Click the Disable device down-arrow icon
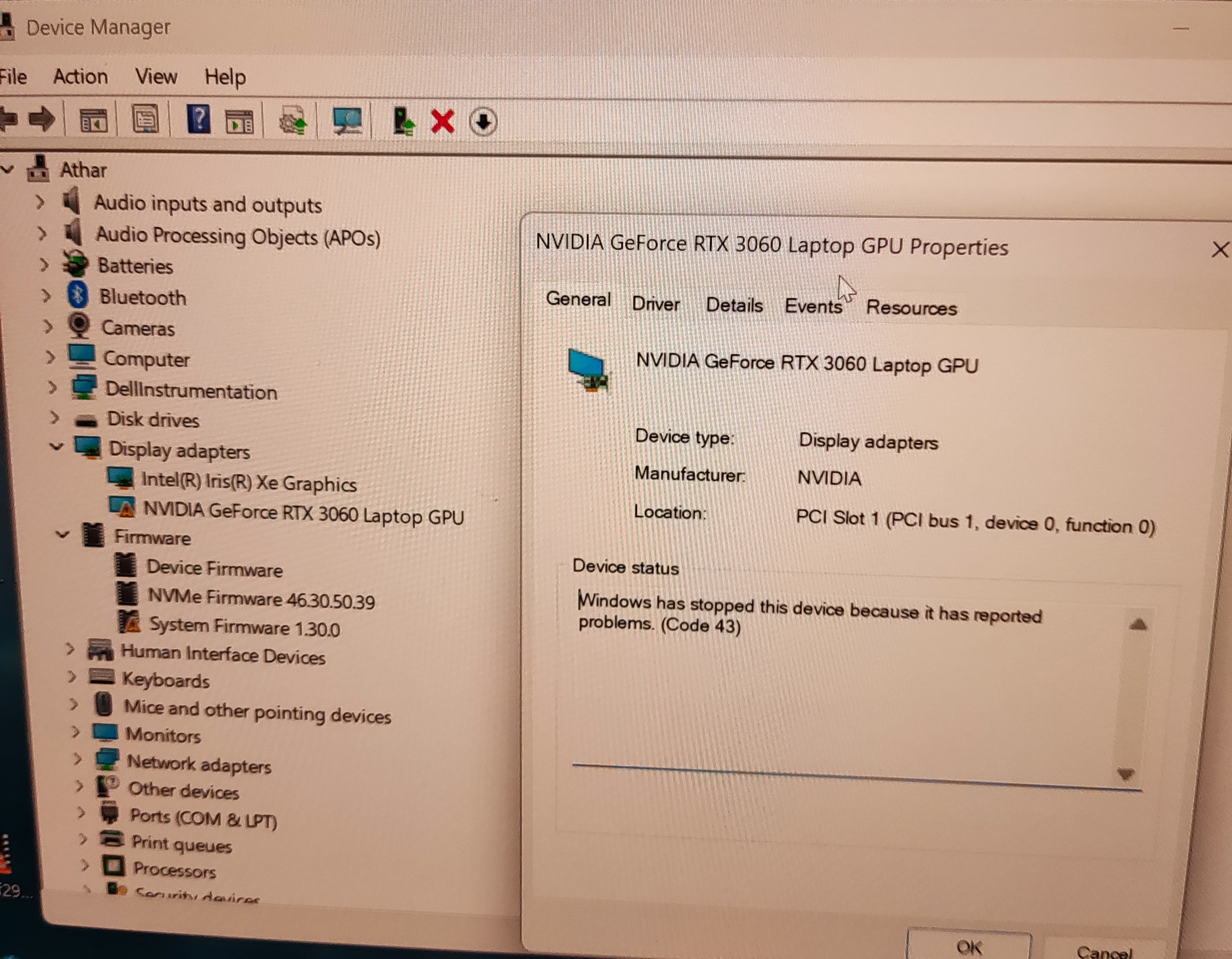 483,122
